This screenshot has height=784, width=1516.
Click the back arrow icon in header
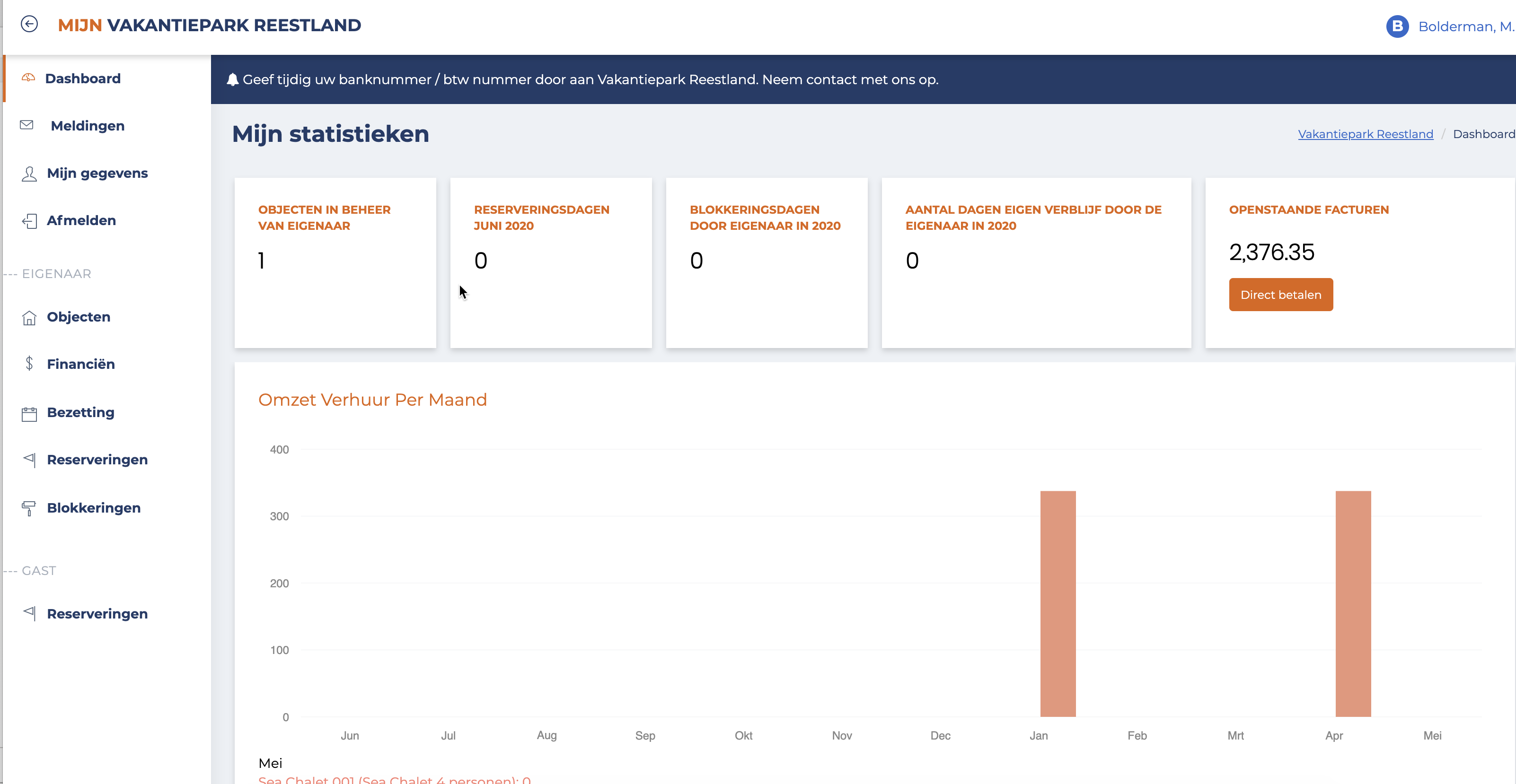29,24
